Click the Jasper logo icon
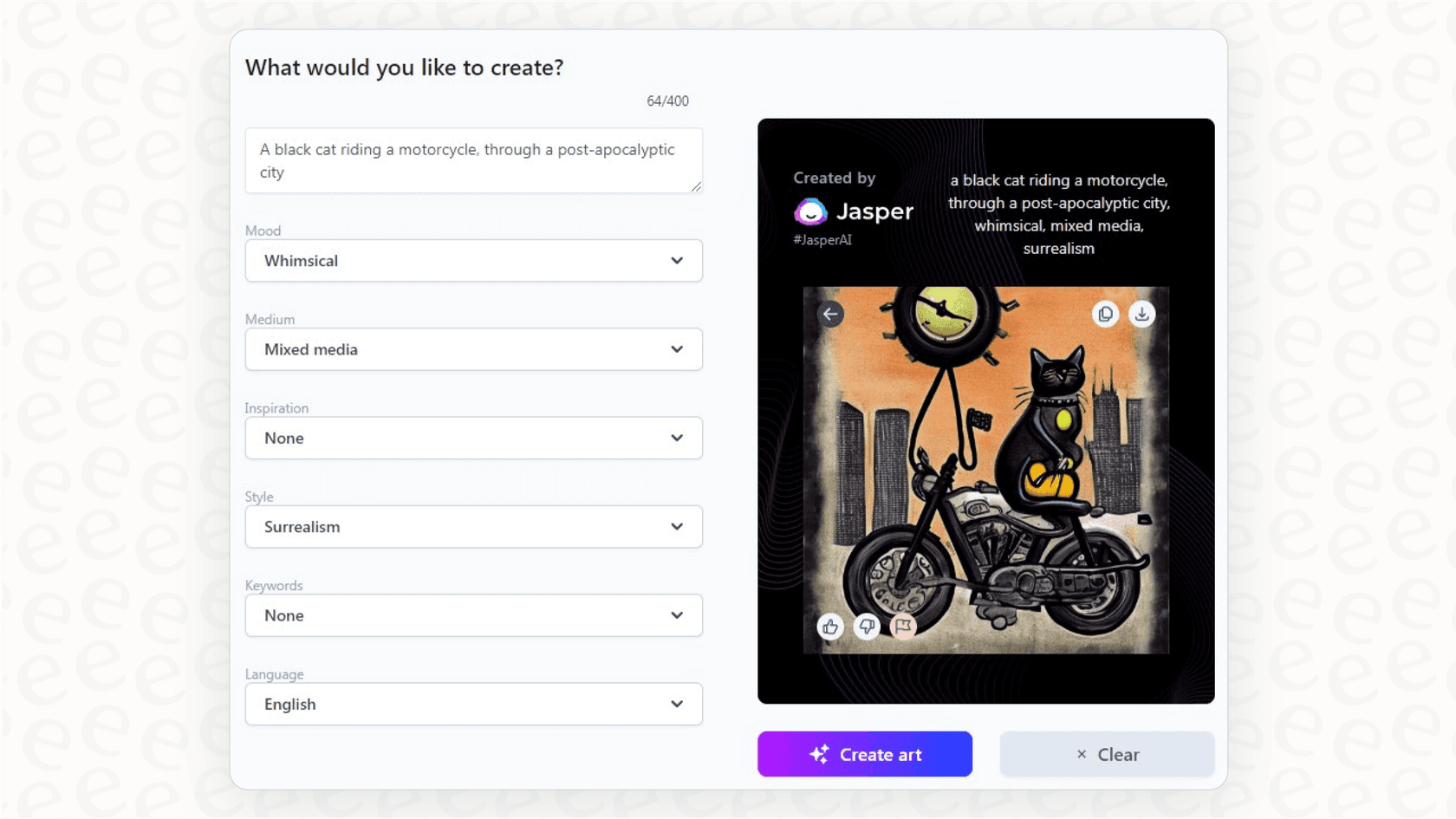The width and height of the screenshot is (1456, 819). pos(810,211)
